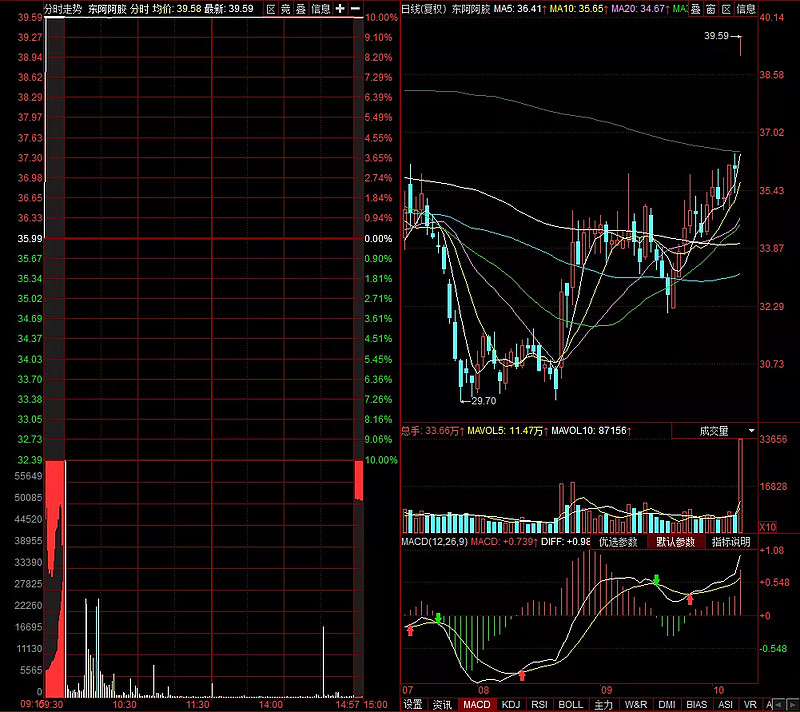The image size is (800, 712).
Task: Switch to the MACD indicator tab
Action: point(477,704)
